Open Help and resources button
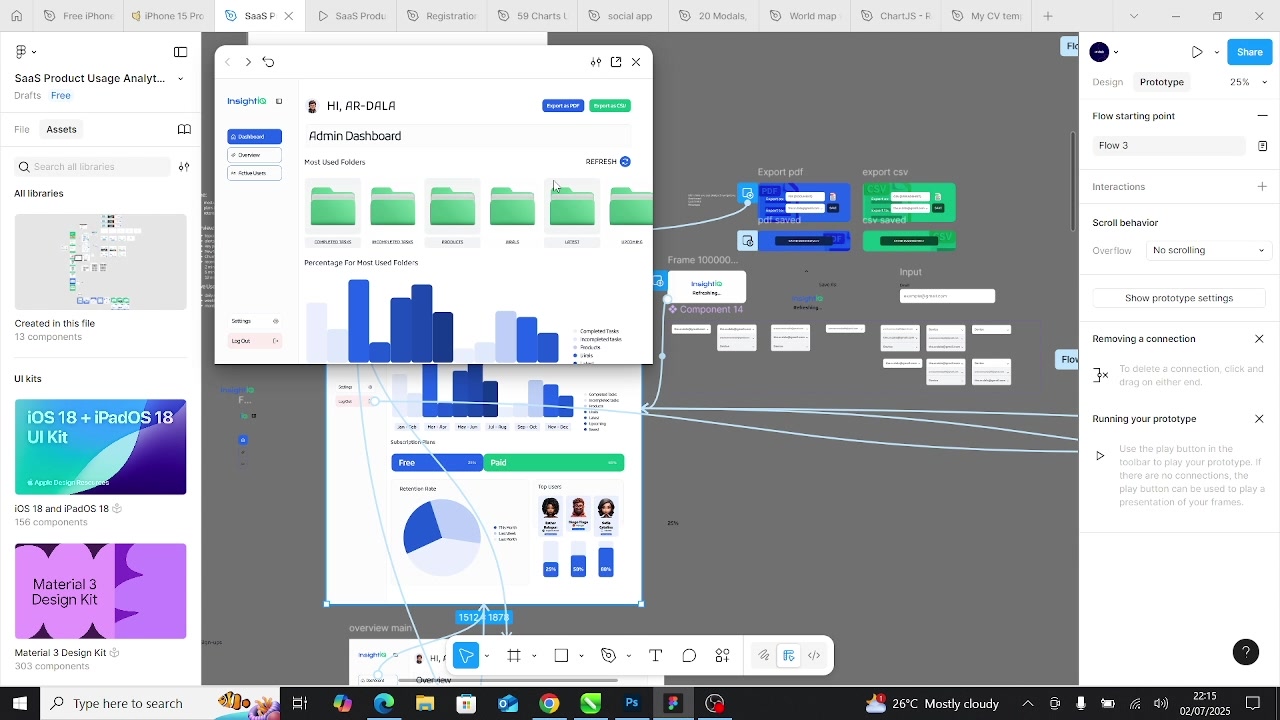 [x=1245, y=653]
